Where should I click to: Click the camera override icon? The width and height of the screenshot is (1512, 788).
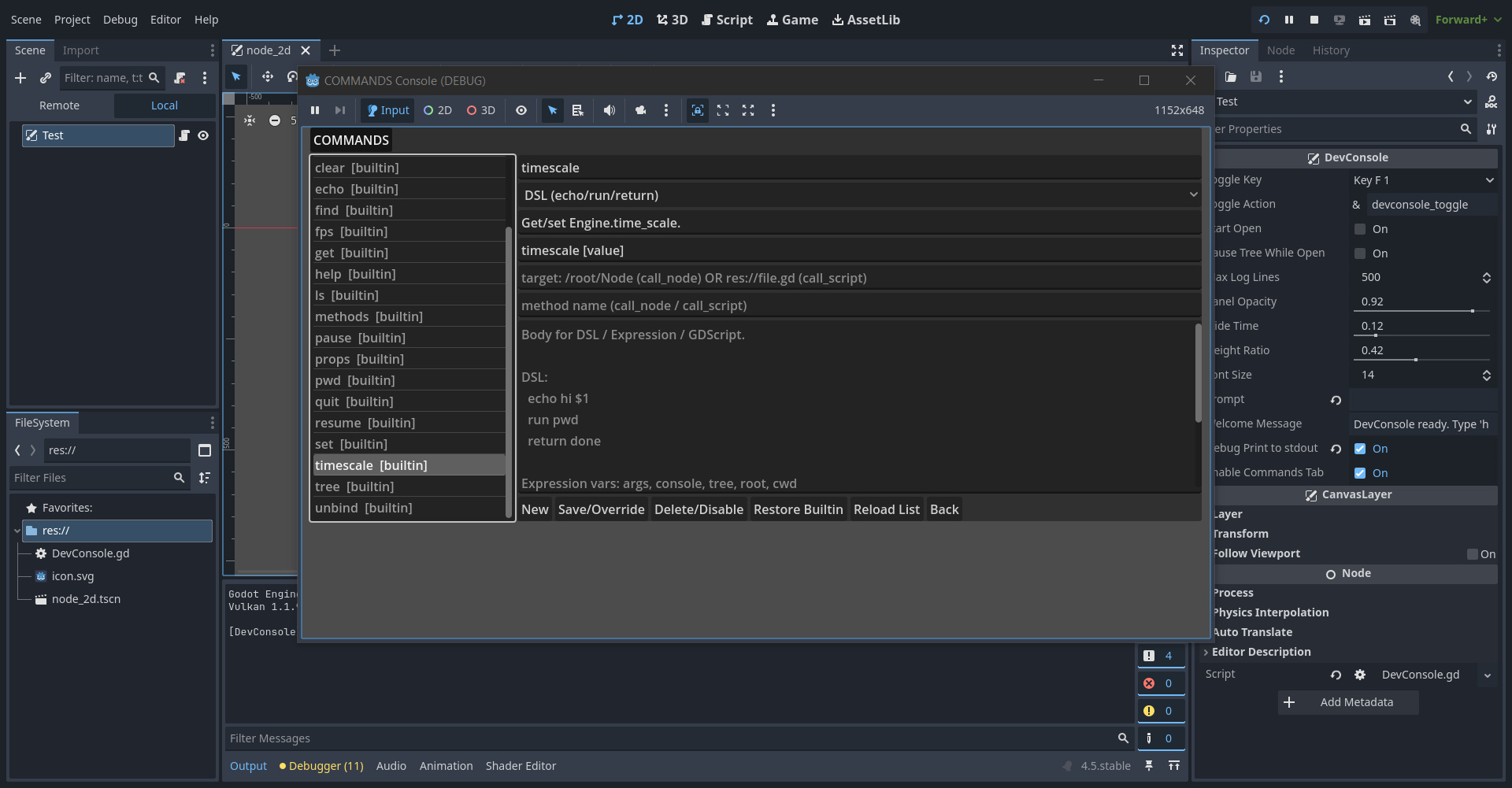640,110
